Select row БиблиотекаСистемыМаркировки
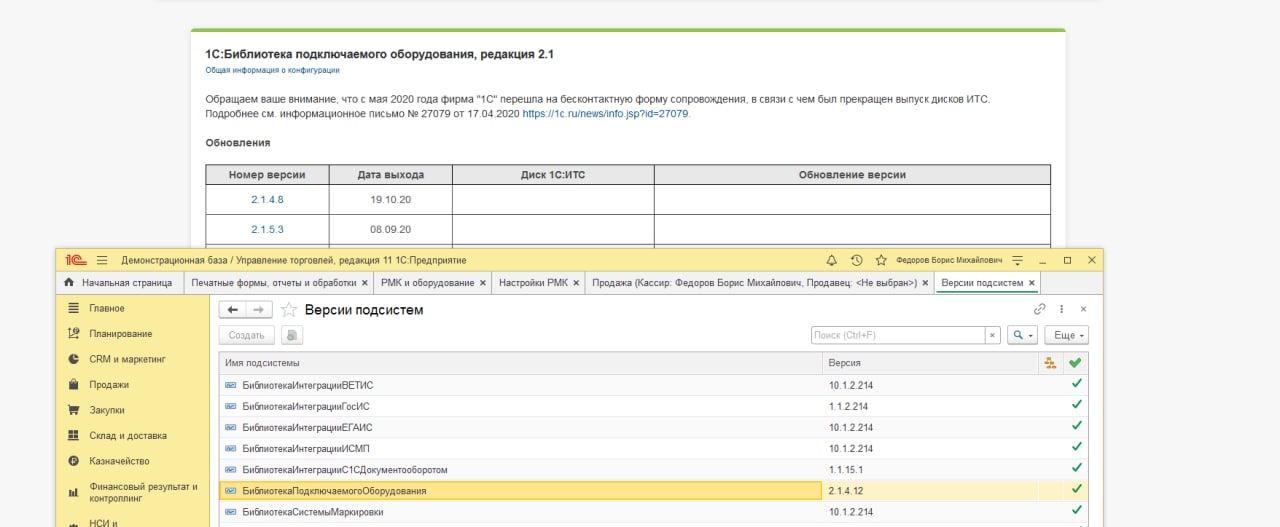 tap(653, 511)
